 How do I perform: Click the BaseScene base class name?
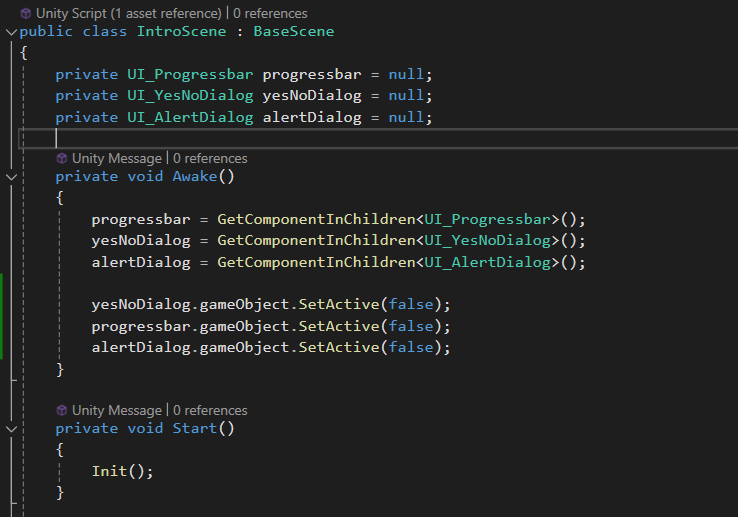(294, 32)
